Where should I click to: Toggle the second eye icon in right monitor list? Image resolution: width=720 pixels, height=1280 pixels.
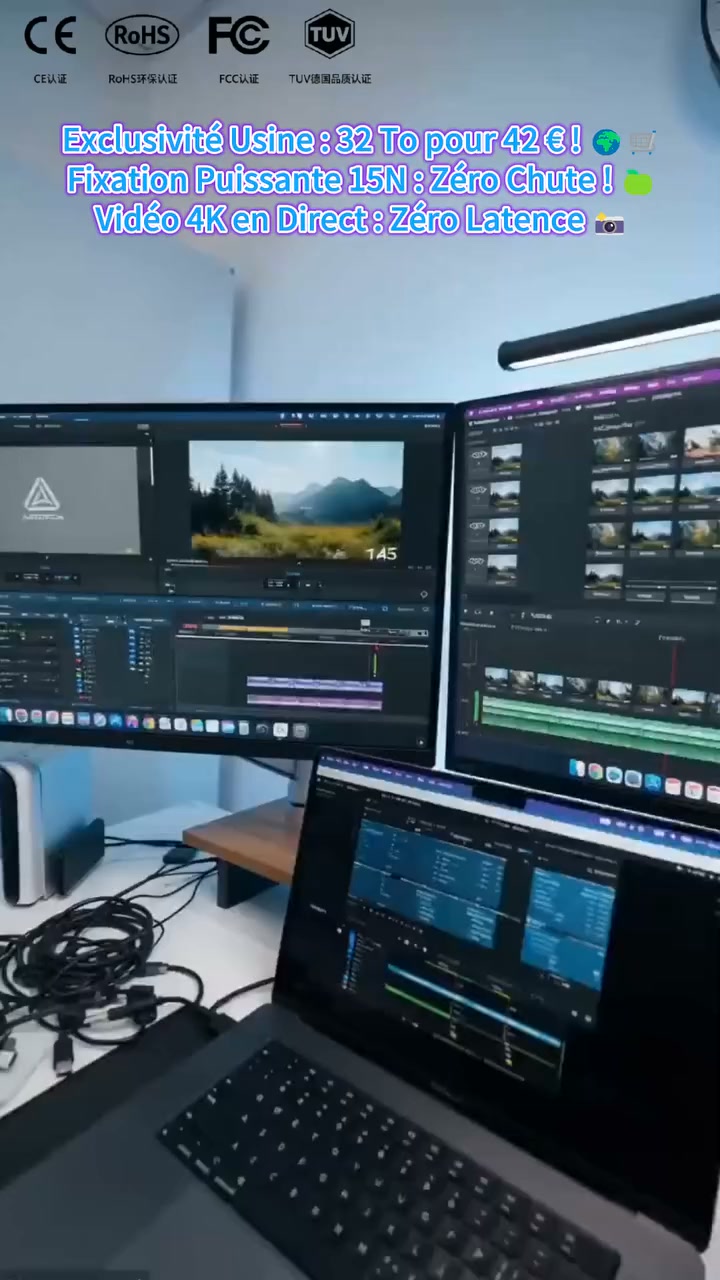tap(478, 492)
